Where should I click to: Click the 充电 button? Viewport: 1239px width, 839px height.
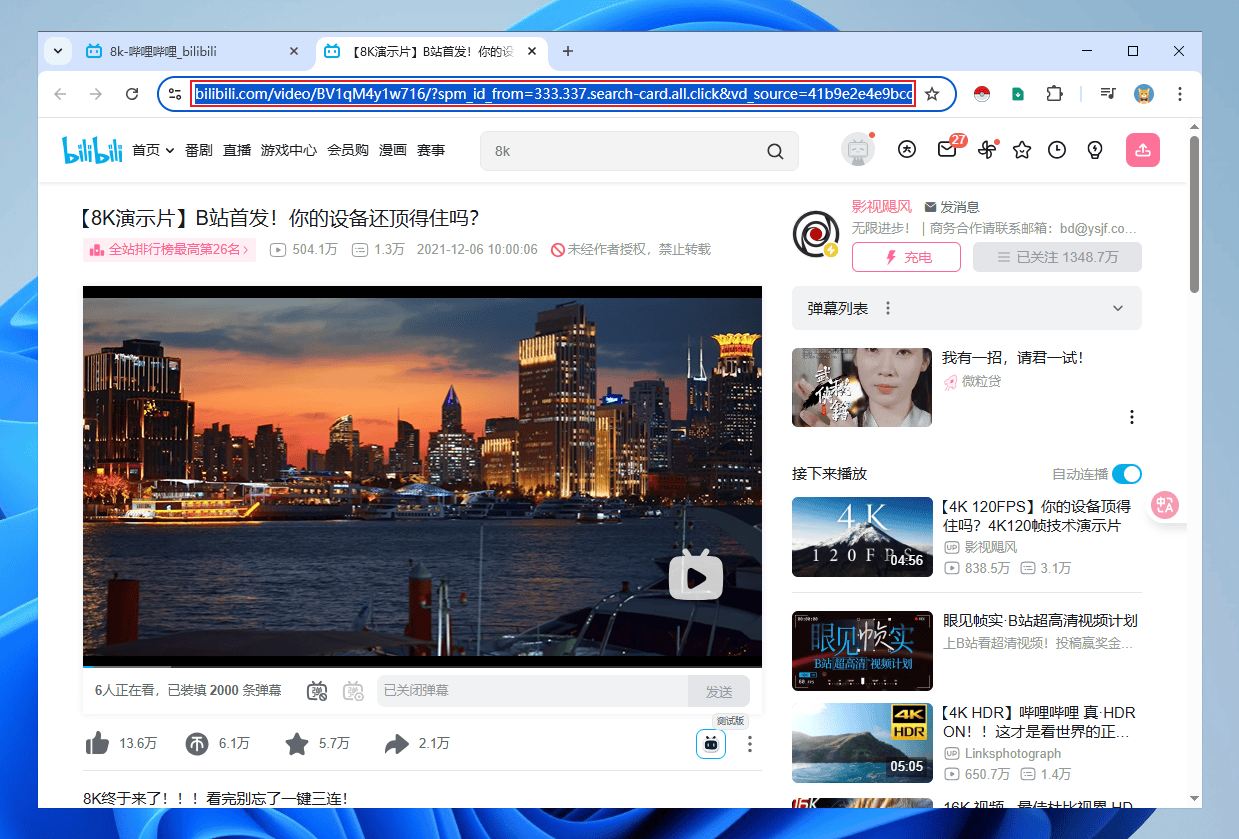pyautogui.click(x=907, y=257)
